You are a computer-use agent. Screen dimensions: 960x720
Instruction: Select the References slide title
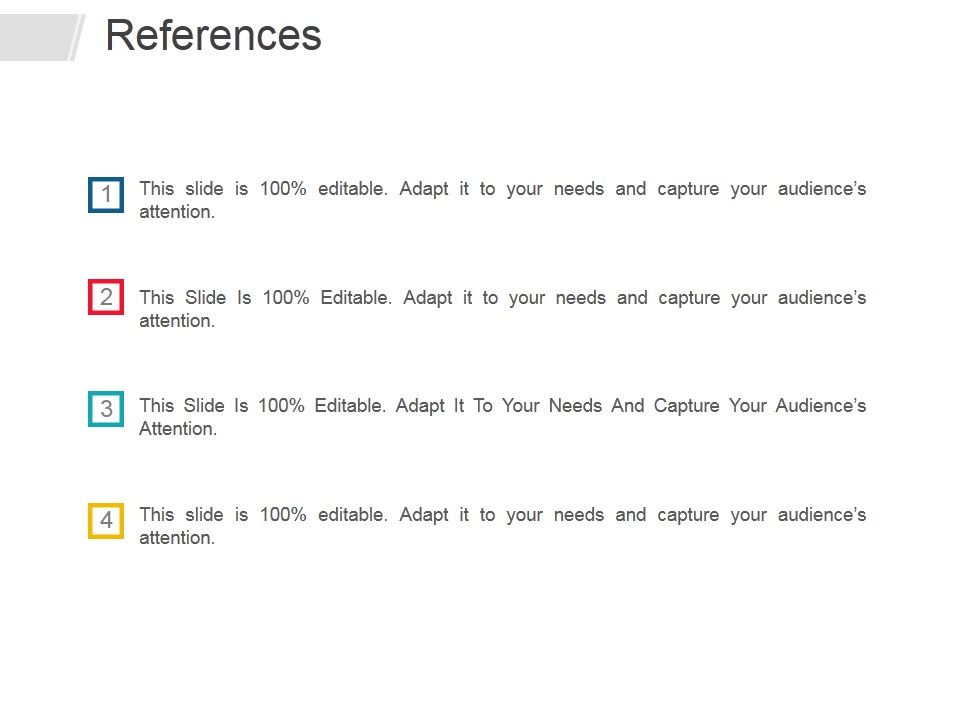[213, 36]
